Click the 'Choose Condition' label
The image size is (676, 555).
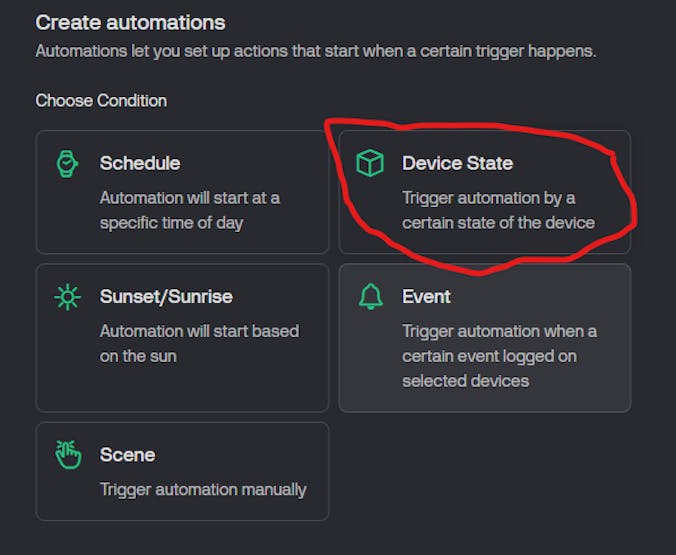tap(101, 101)
